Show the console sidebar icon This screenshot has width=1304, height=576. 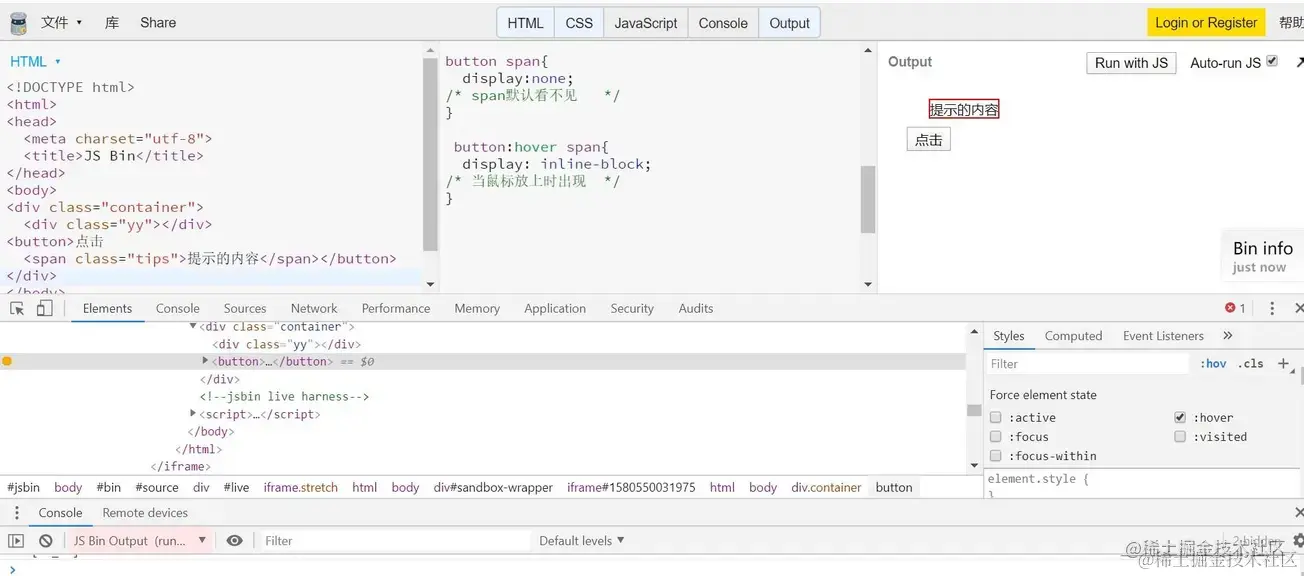tap(16, 541)
